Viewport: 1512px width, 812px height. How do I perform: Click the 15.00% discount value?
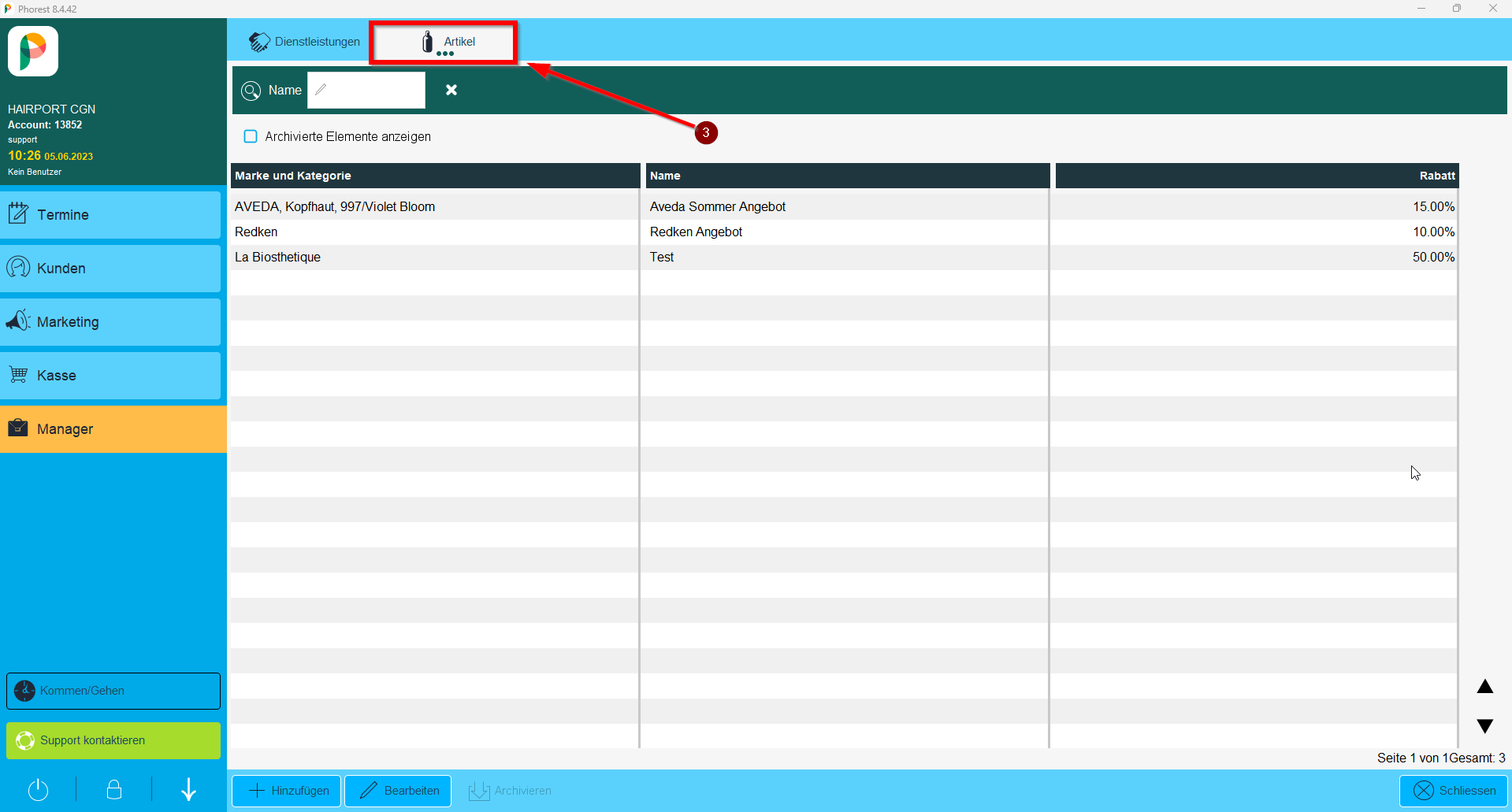(x=1433, y=206)
